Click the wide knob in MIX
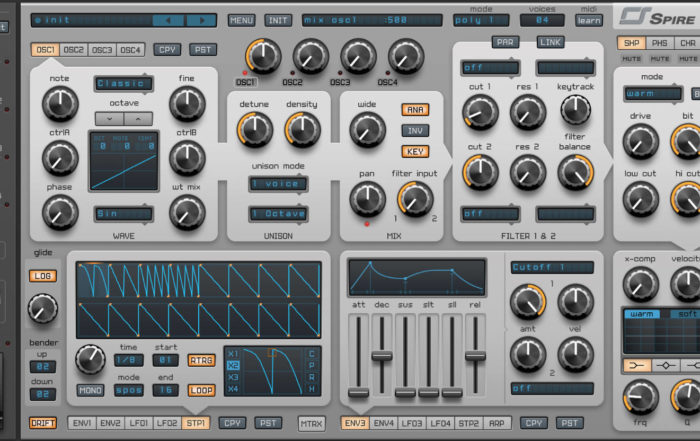This screenshot has width=700, height=441. pyautogui.click(x=367, y=129)
